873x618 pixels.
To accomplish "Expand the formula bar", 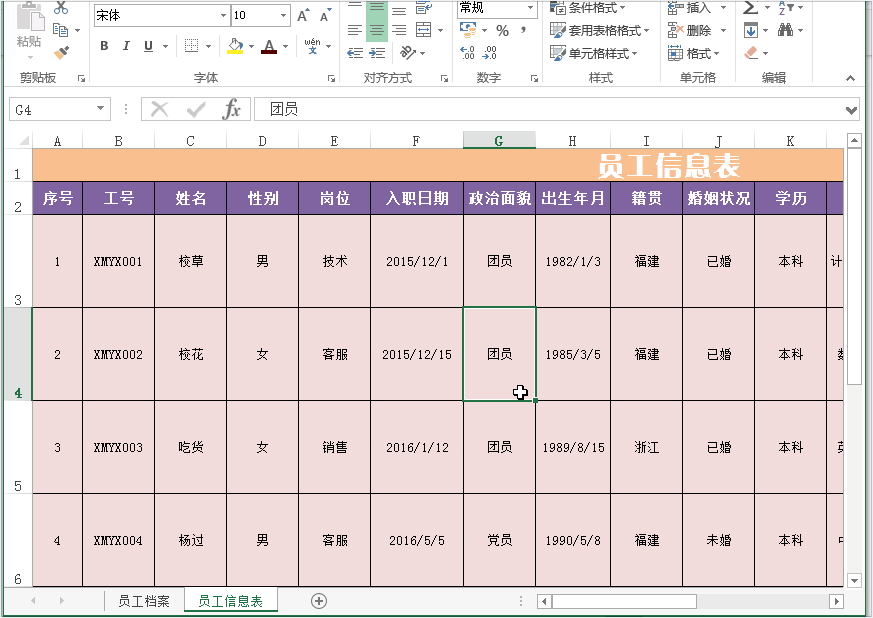I will point(851,110).
